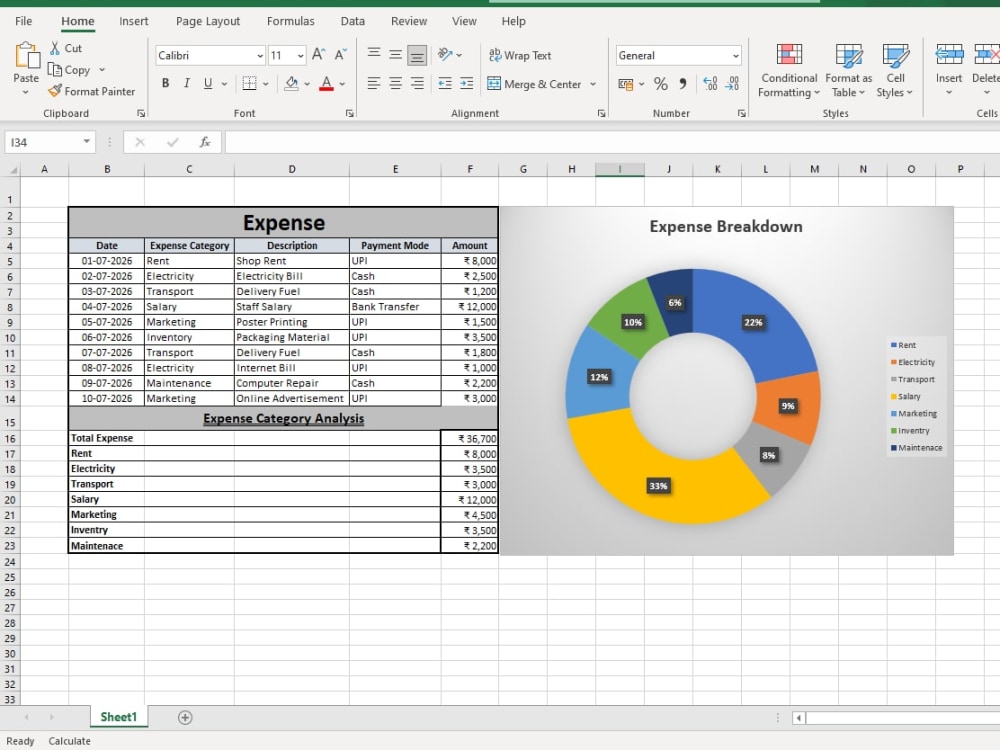This screenshot has height=750, width=1000.
Task: Open Format as Table gallery
Action: [848, 71]
